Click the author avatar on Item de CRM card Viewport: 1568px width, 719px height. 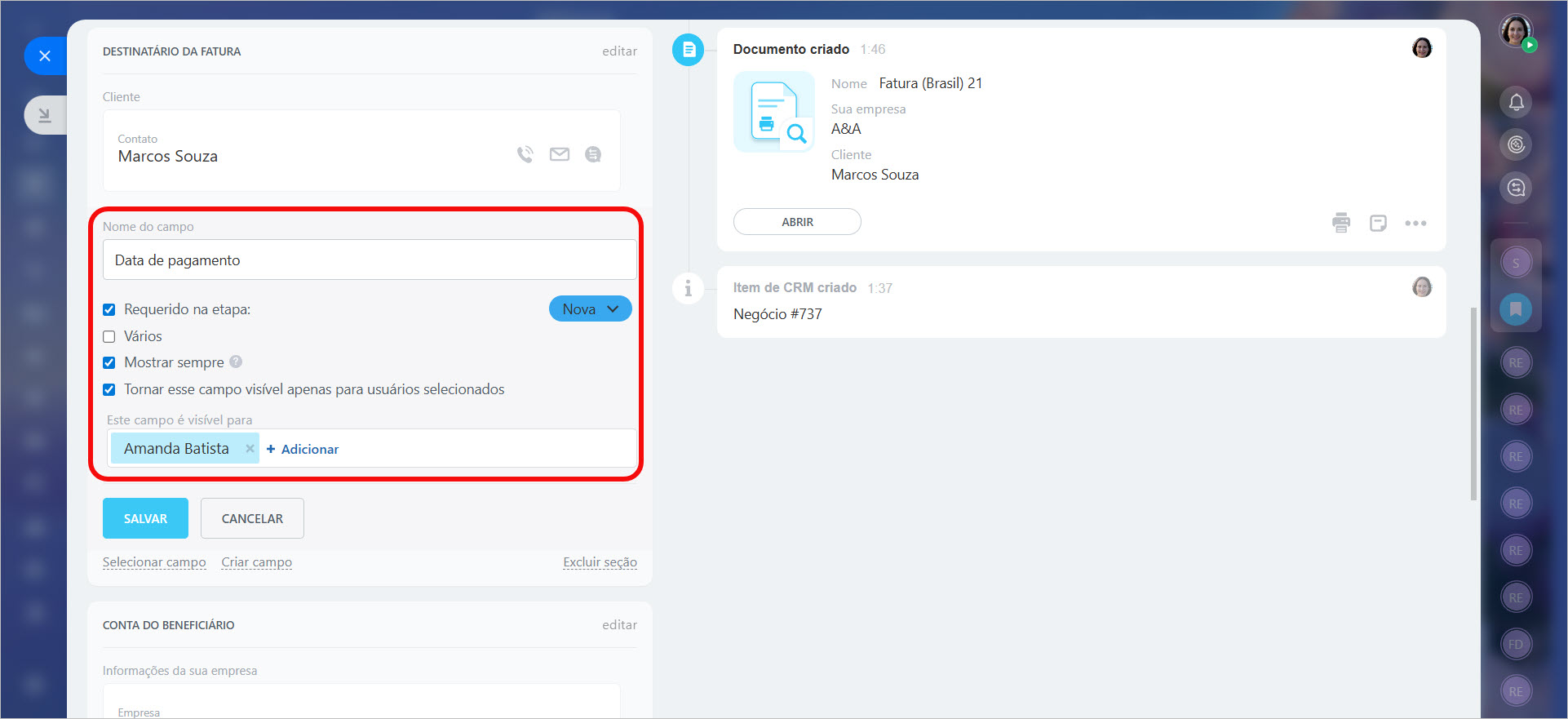coord(1422,287)
